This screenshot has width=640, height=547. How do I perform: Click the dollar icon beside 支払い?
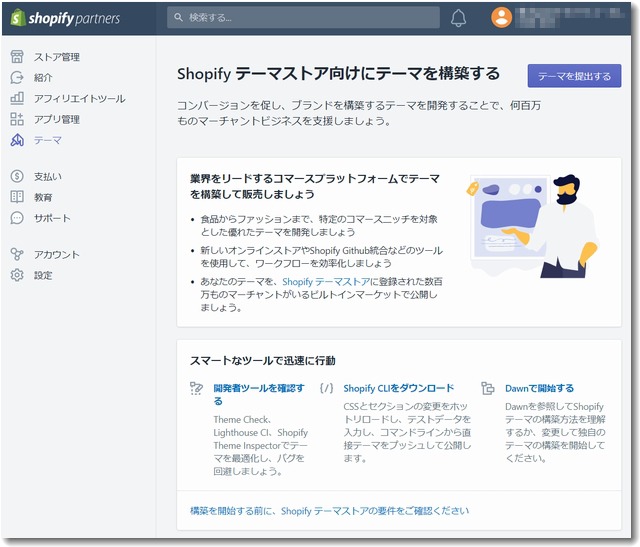click(x=17, y=176)
